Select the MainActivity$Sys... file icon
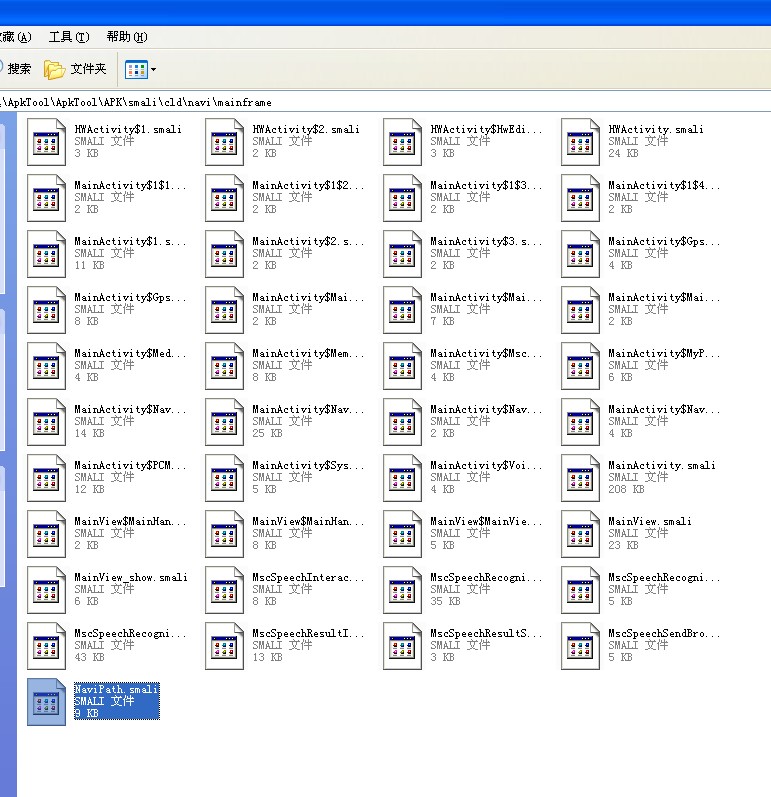 [224, 478]
